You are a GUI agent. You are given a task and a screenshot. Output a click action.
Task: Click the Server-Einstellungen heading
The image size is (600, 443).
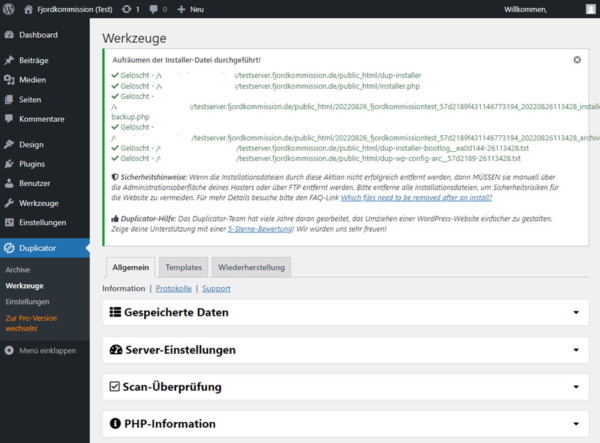(181, 350)
